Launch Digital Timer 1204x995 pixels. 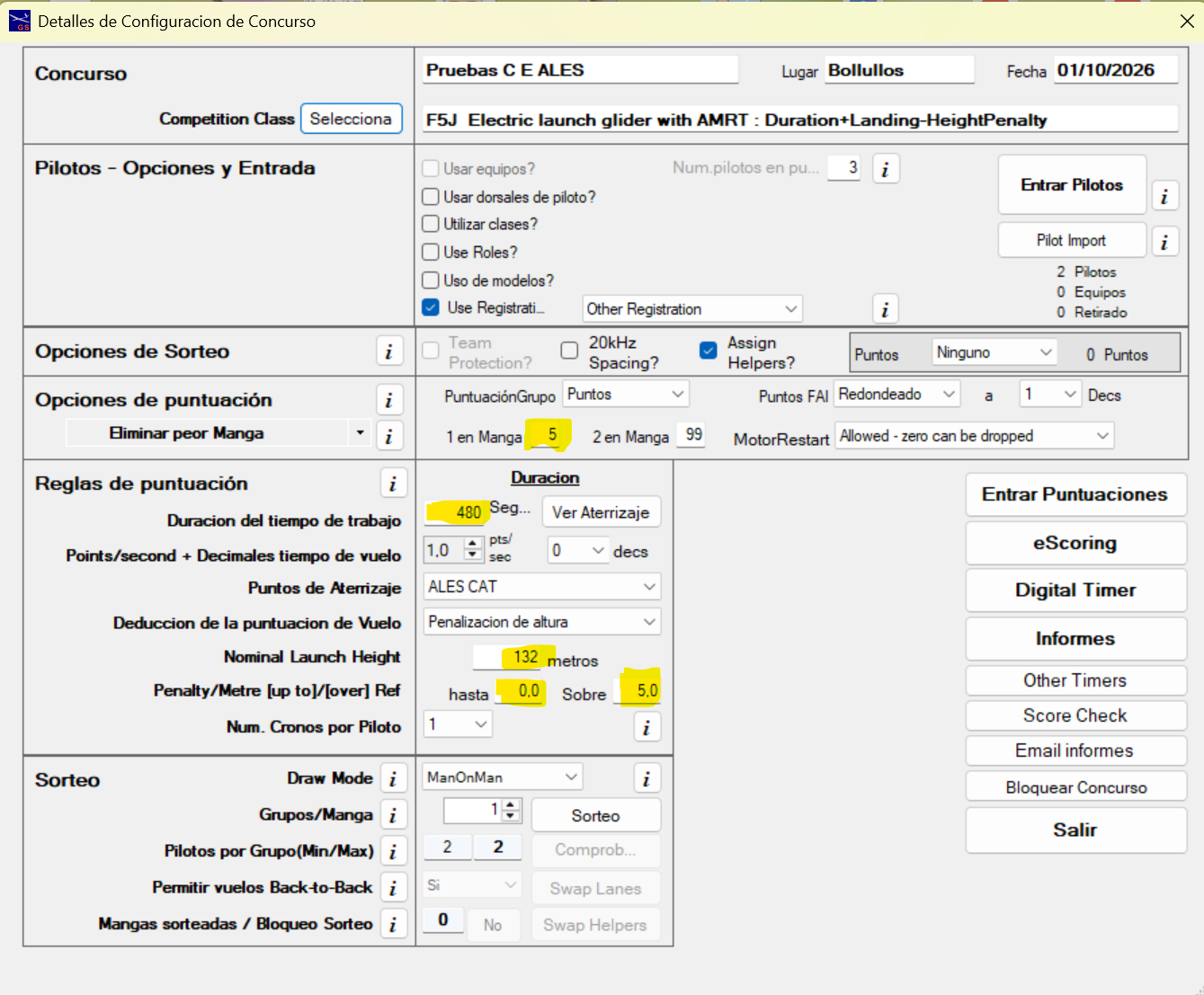1075,591
